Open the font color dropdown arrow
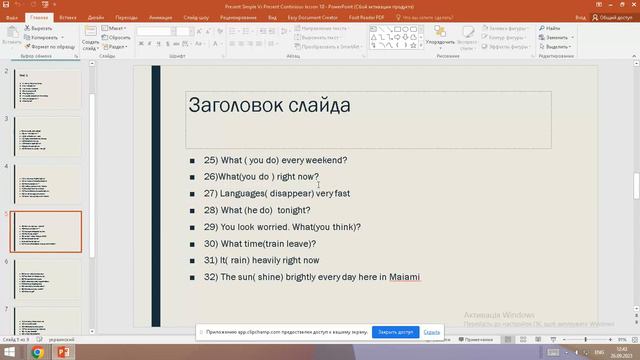The height and width of the screenshot is (360, 640). pos(222,44)
